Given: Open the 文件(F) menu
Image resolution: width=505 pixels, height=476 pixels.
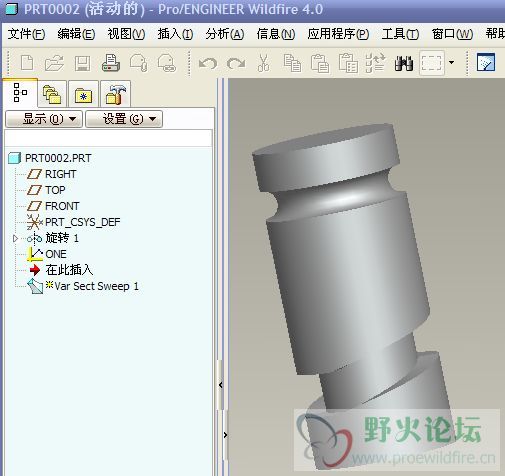Looking at the screenshot, I should tap(26, 34).
